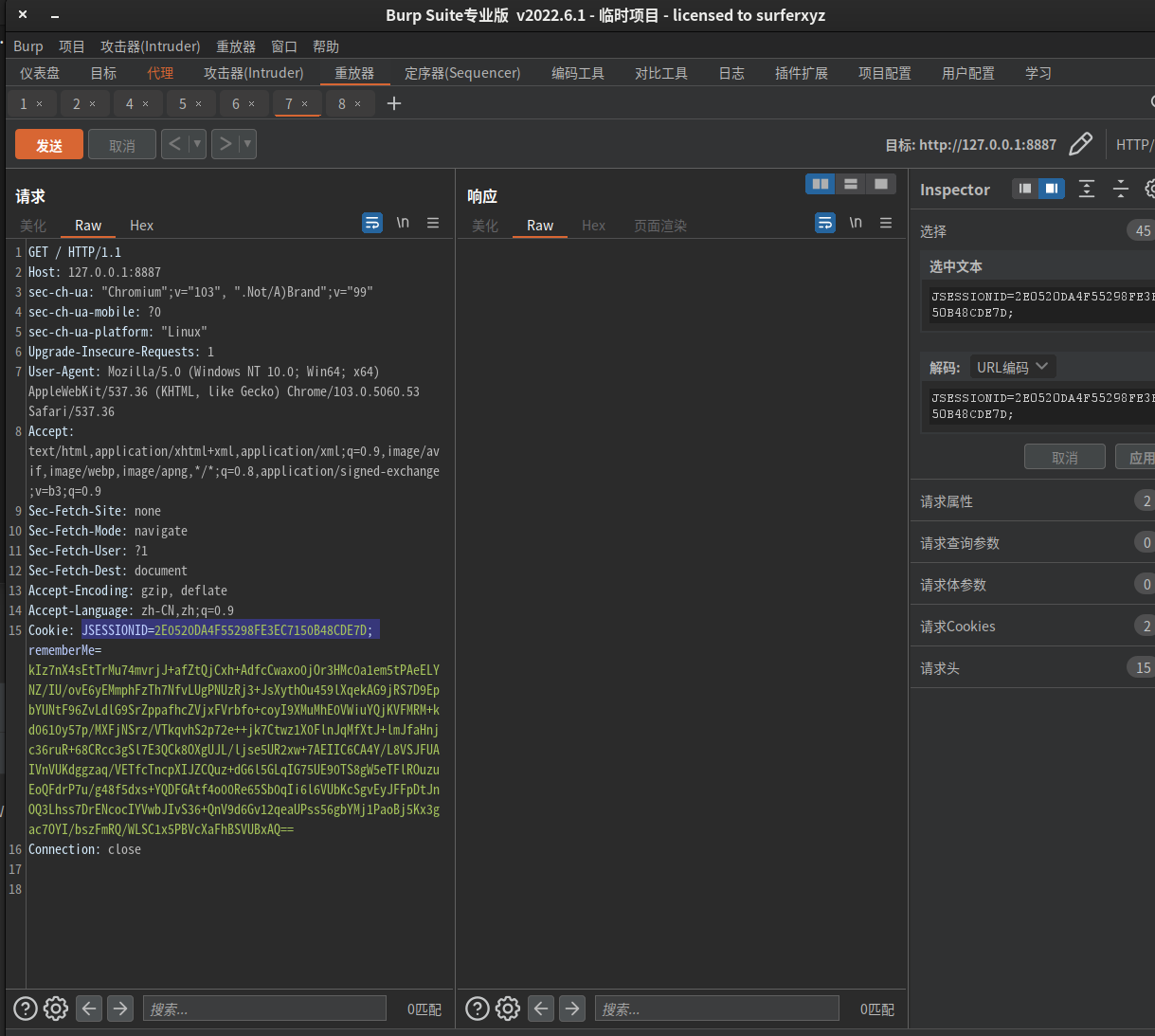Switch to Repeater tab 2
Image resolution: width=1155 pixels, height=1036 pixels.
click(77, 103)
